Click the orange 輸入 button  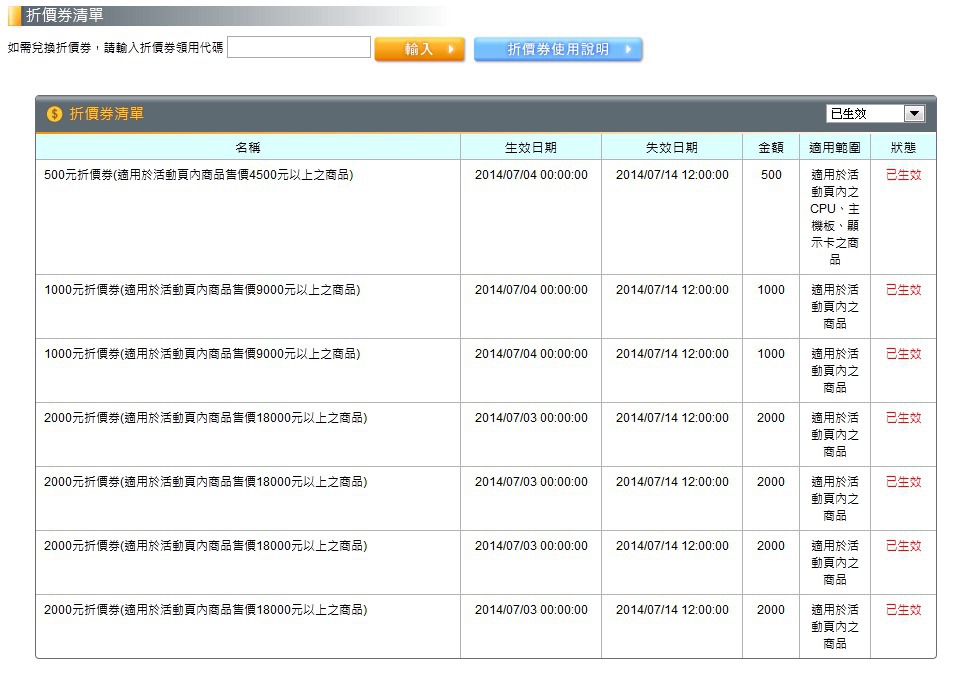[420, 49]
